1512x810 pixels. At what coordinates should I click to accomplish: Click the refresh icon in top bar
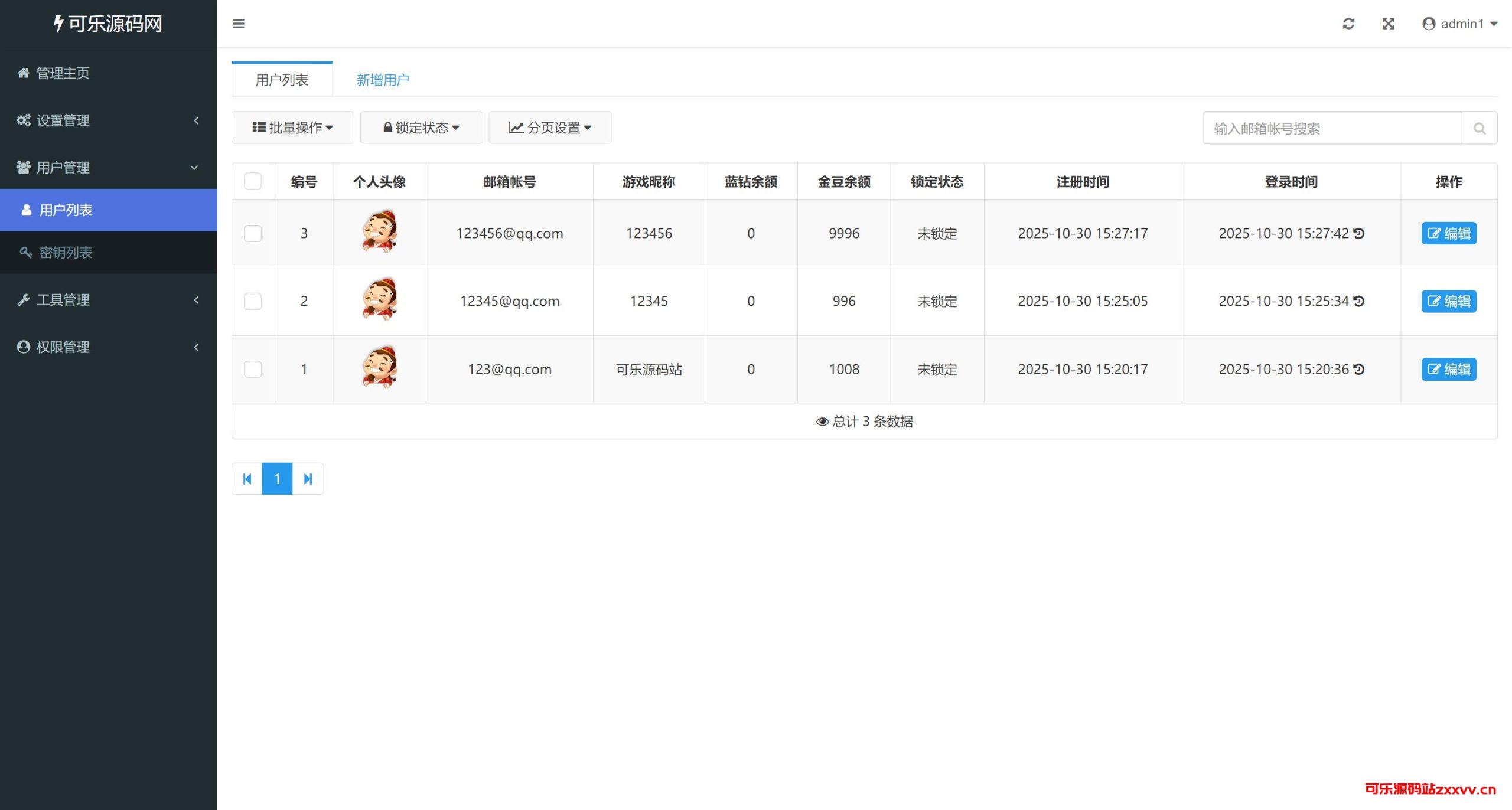(x=1348, y=24)
